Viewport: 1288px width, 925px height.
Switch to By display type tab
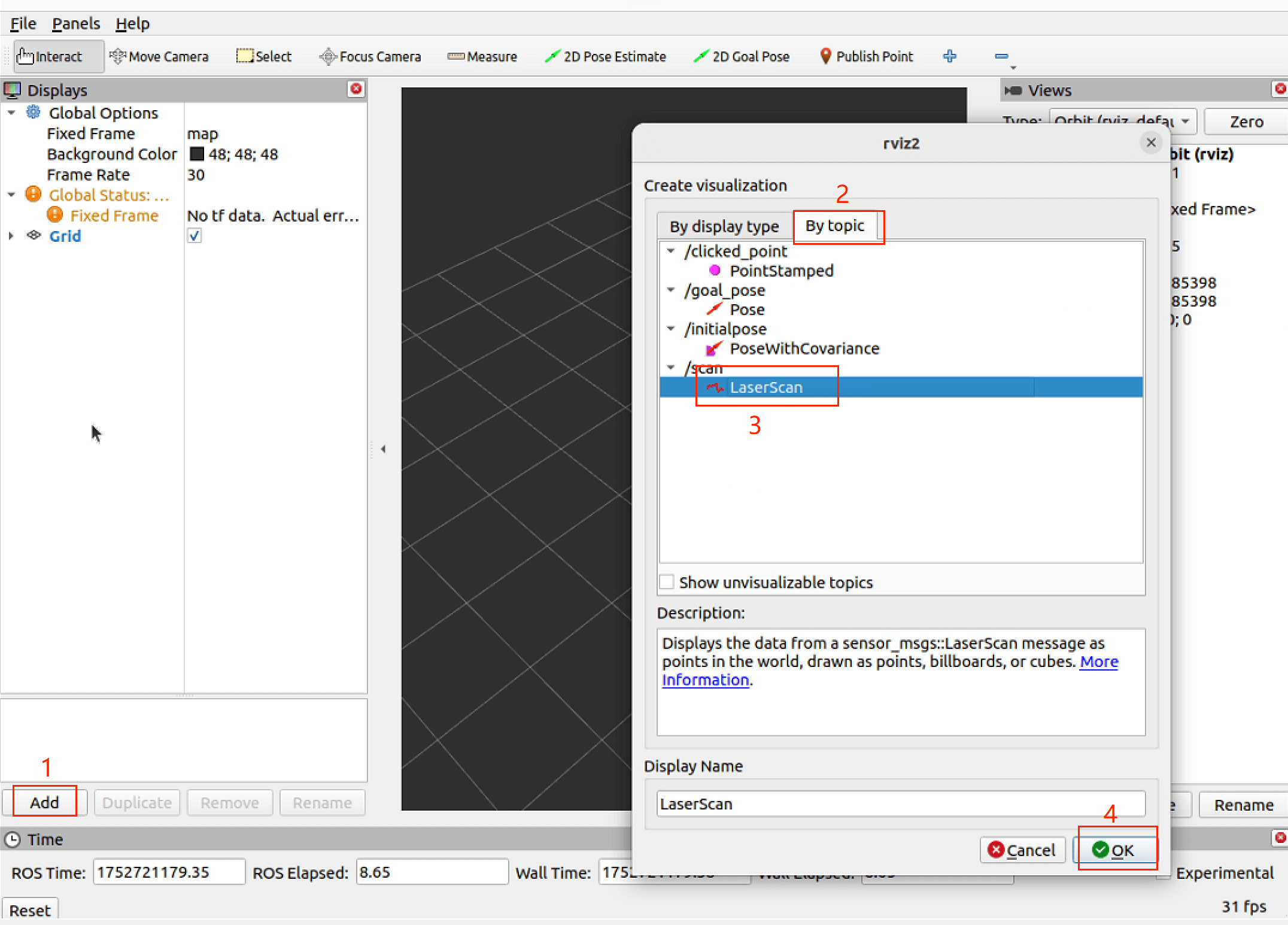724,226
